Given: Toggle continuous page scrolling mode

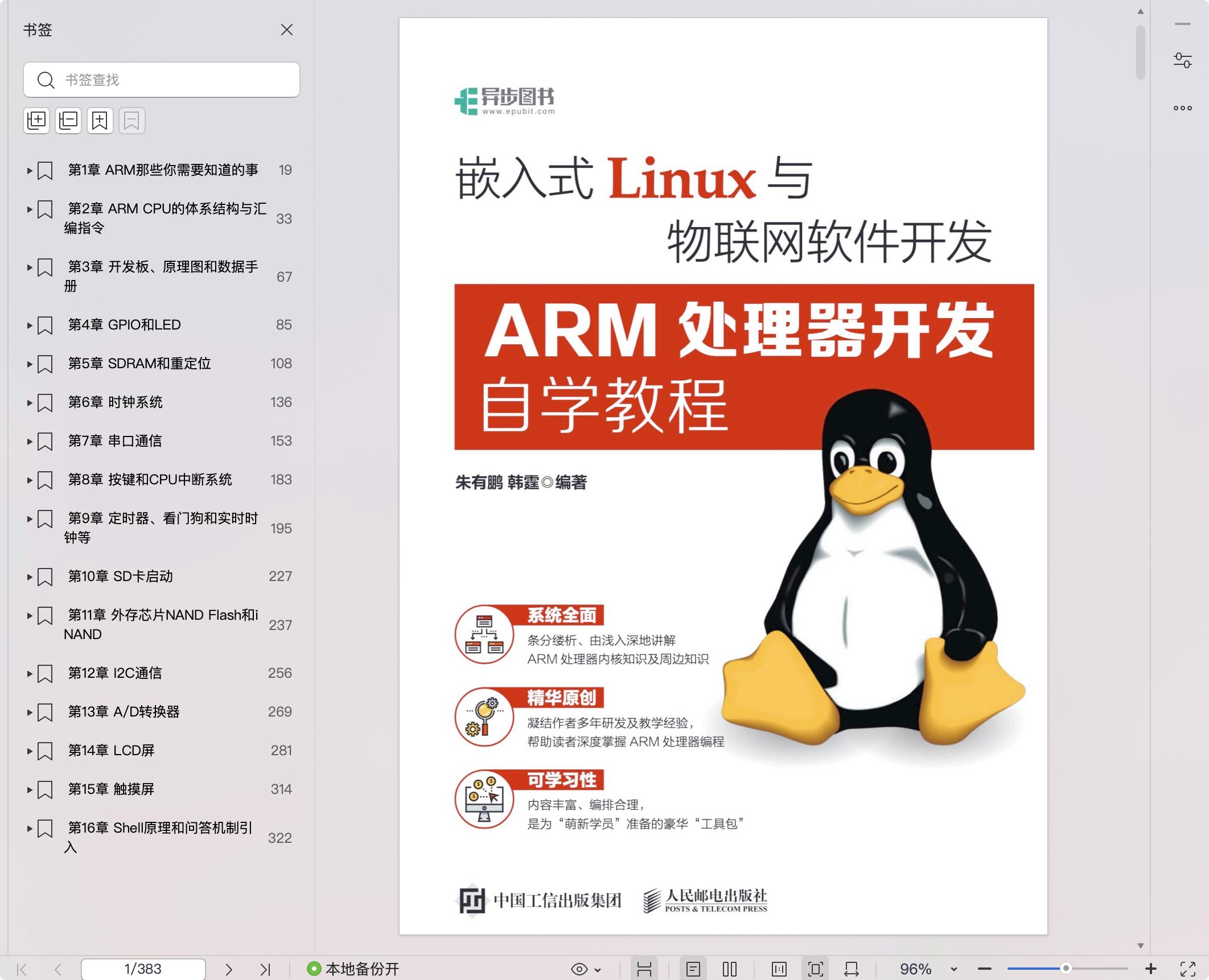Looking at the screenshot, I should 644,969.
